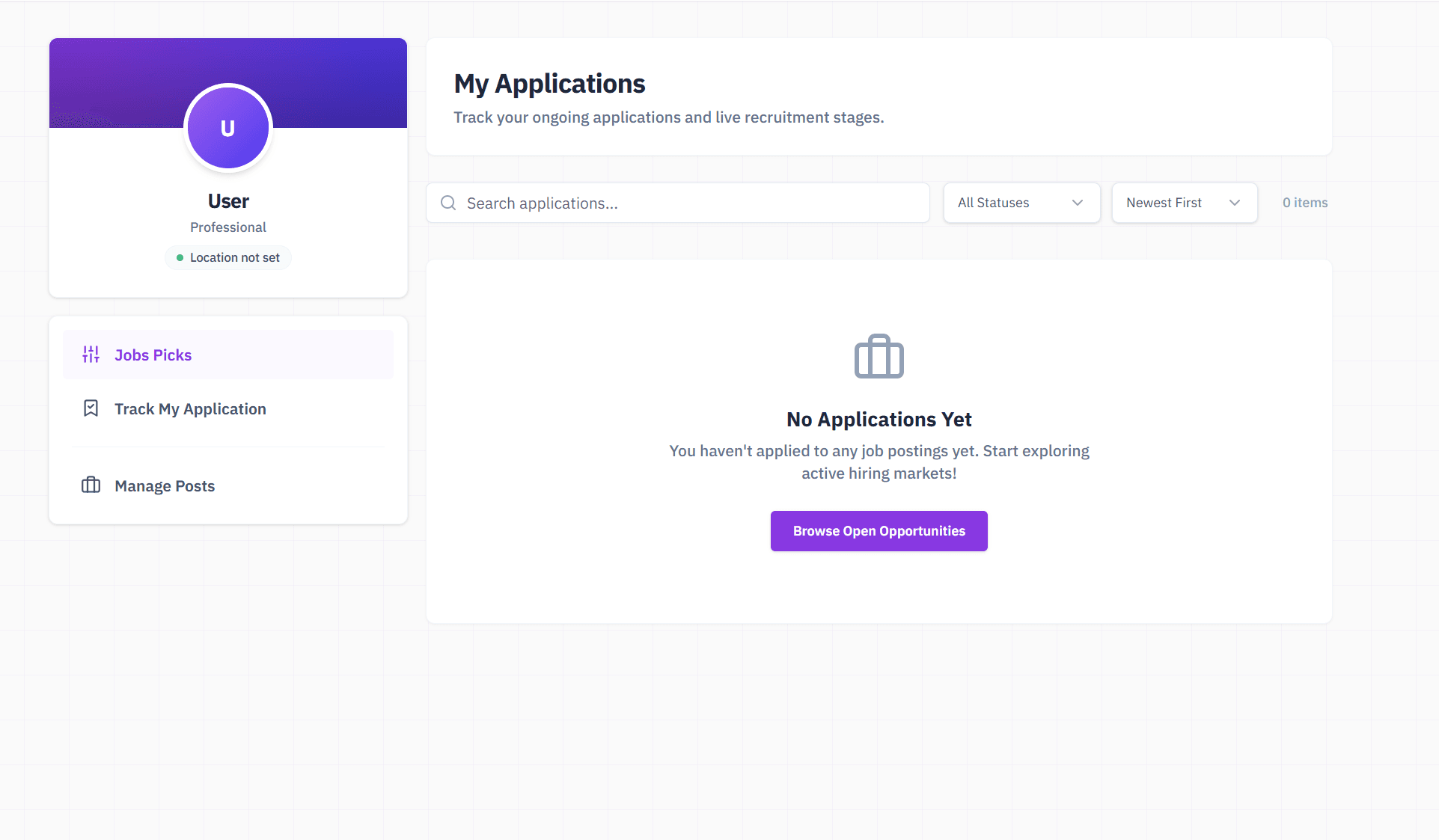Open the Jobs Picks menu item
The height and width of the screenshot is (840, 1439).
pos(228,355)
